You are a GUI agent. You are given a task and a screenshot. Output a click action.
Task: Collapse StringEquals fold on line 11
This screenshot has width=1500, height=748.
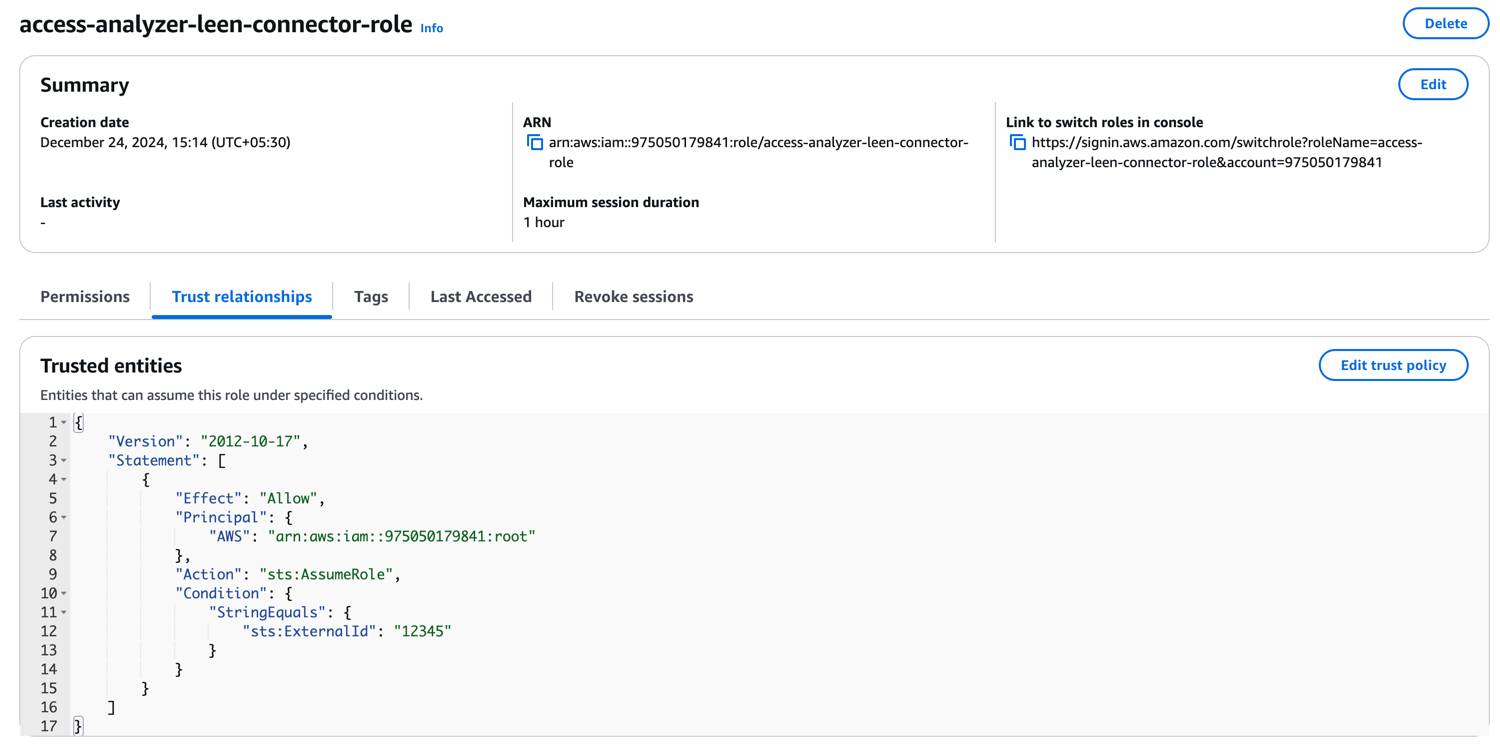click(x=64, y=613)
